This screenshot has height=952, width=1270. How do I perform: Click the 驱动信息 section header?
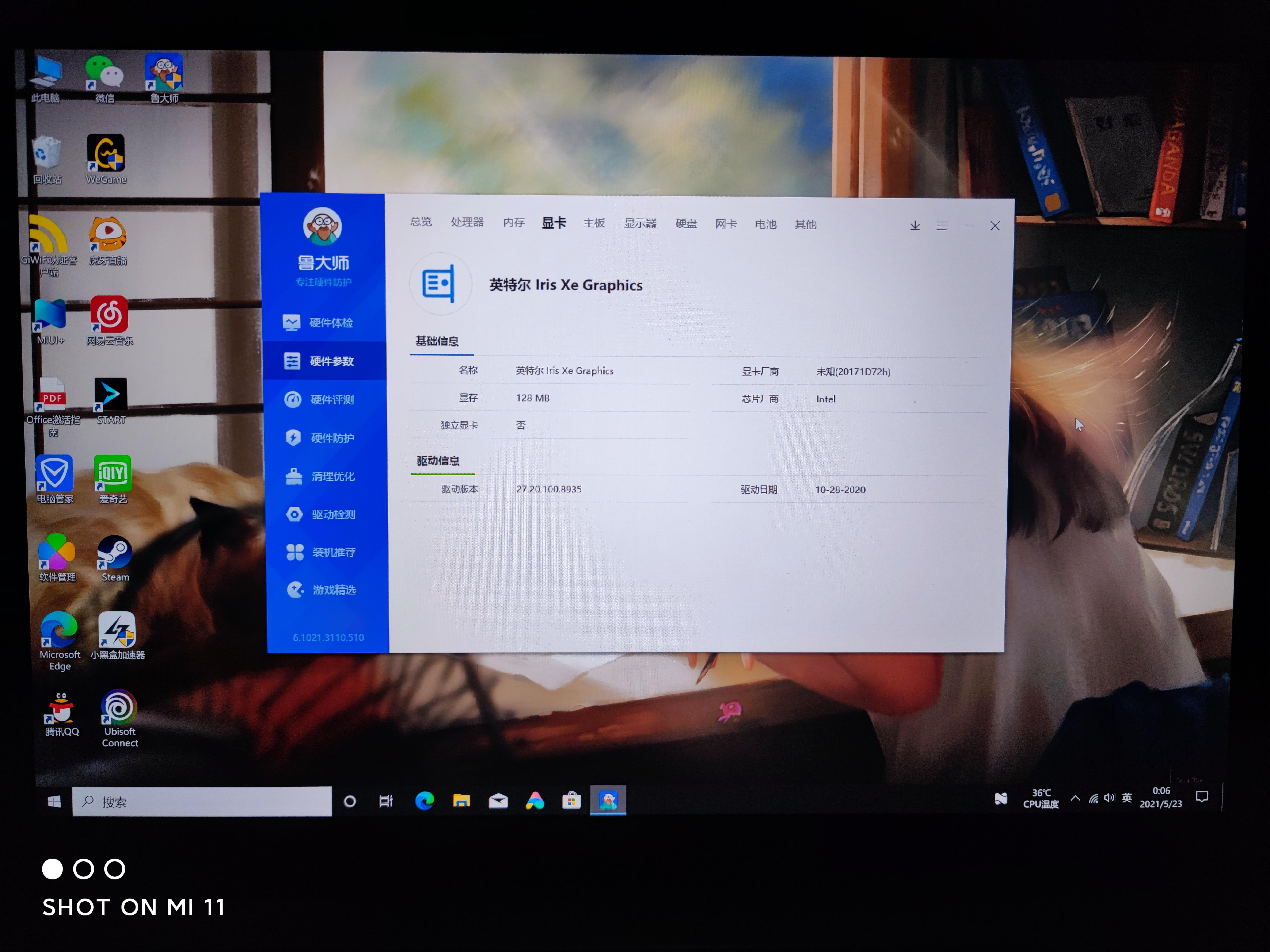pyautogui.click(x=438, y=461)
